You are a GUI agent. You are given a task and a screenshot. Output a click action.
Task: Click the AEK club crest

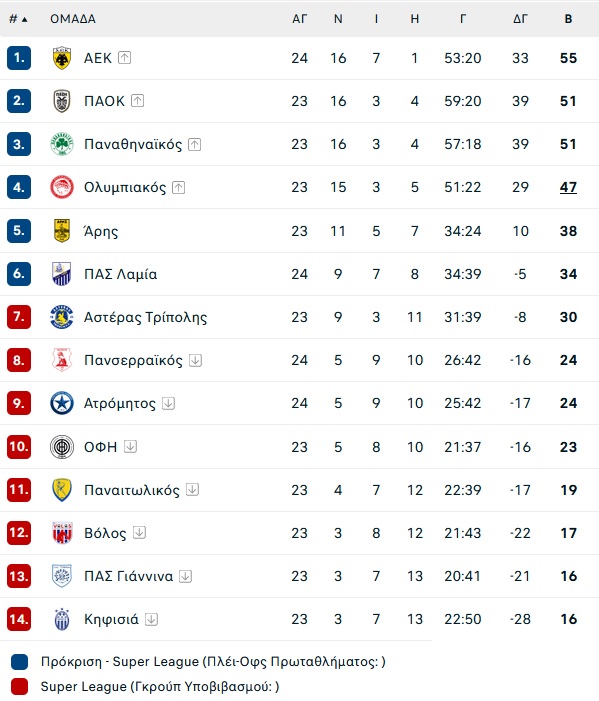coord(62,58)
